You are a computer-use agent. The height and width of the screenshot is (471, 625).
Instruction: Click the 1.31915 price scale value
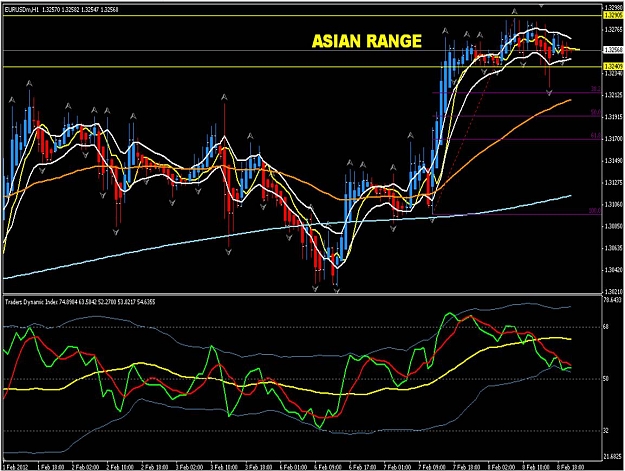tap(613, 117)
